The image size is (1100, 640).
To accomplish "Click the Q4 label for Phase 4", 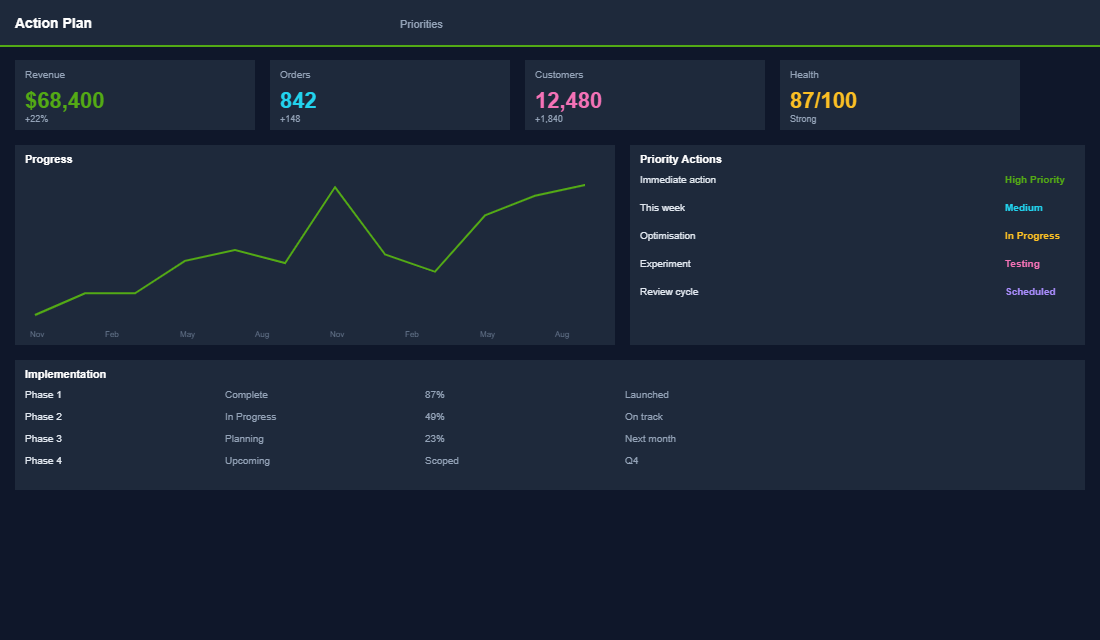I will pyautogui.click(x=632, y=460).
